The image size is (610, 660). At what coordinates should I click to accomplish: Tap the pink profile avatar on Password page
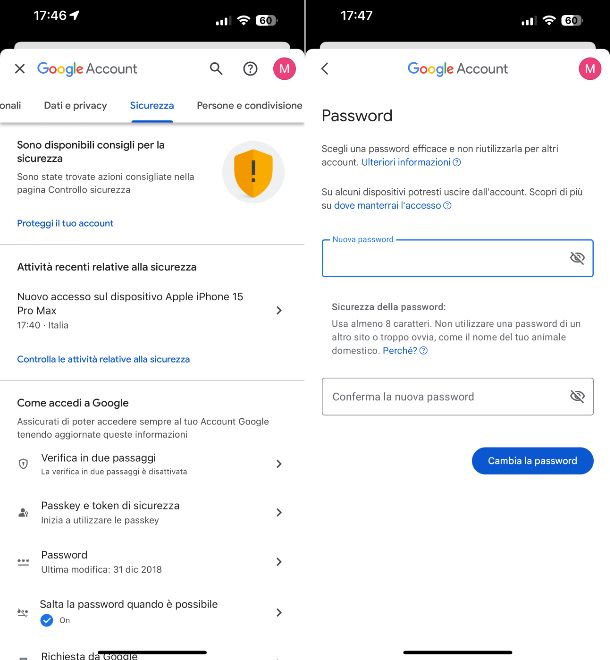point(590,69)
